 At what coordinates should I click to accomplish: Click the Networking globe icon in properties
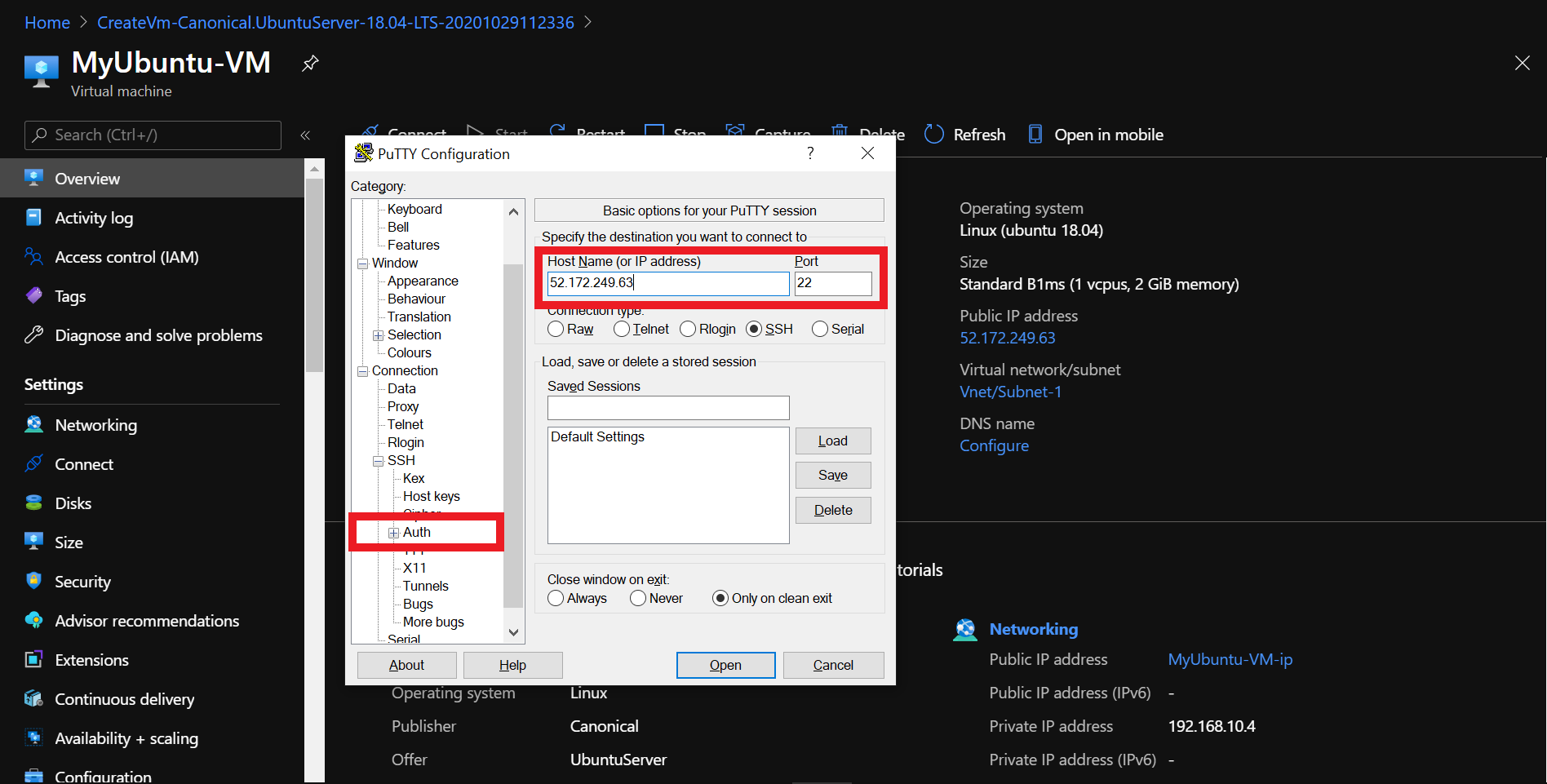point(965,630)
